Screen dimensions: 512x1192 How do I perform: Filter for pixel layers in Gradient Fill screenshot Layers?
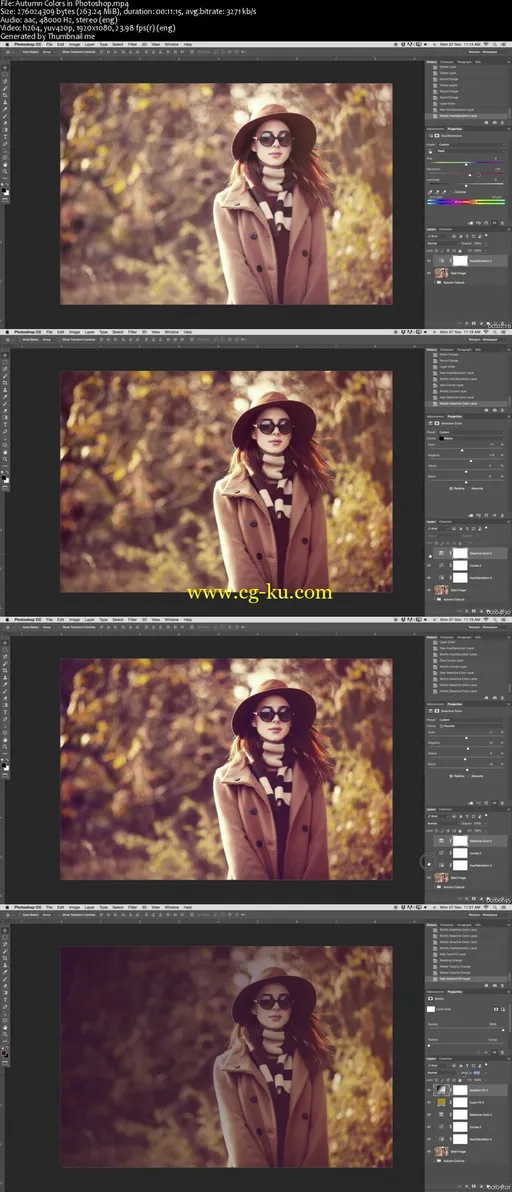(454, 1066)
